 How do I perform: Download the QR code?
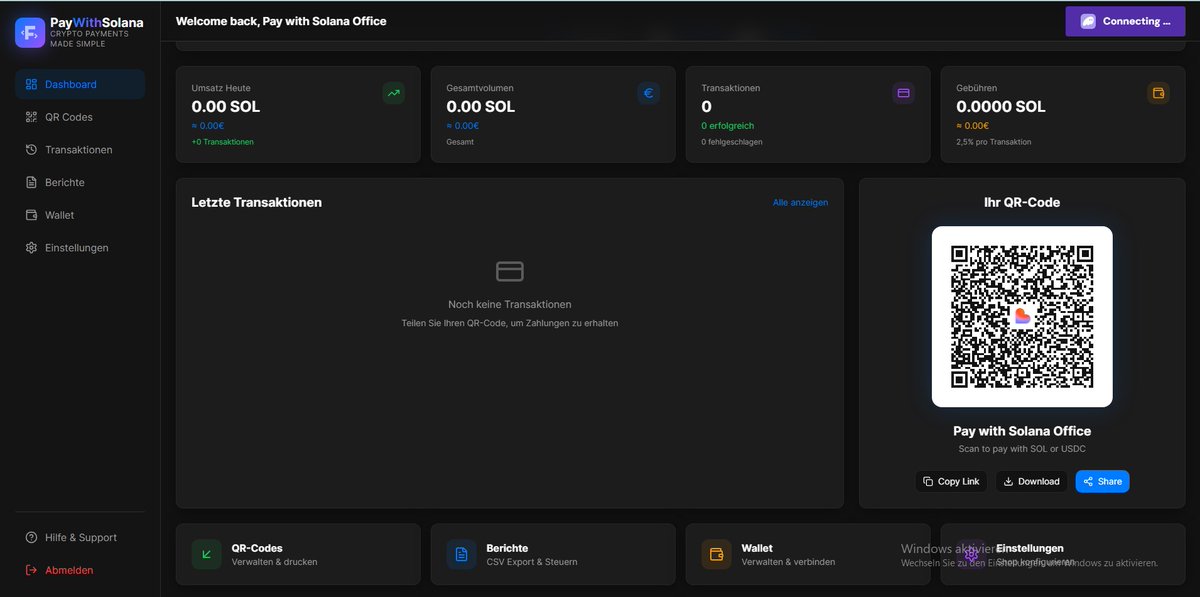[x=1031, y=481]
